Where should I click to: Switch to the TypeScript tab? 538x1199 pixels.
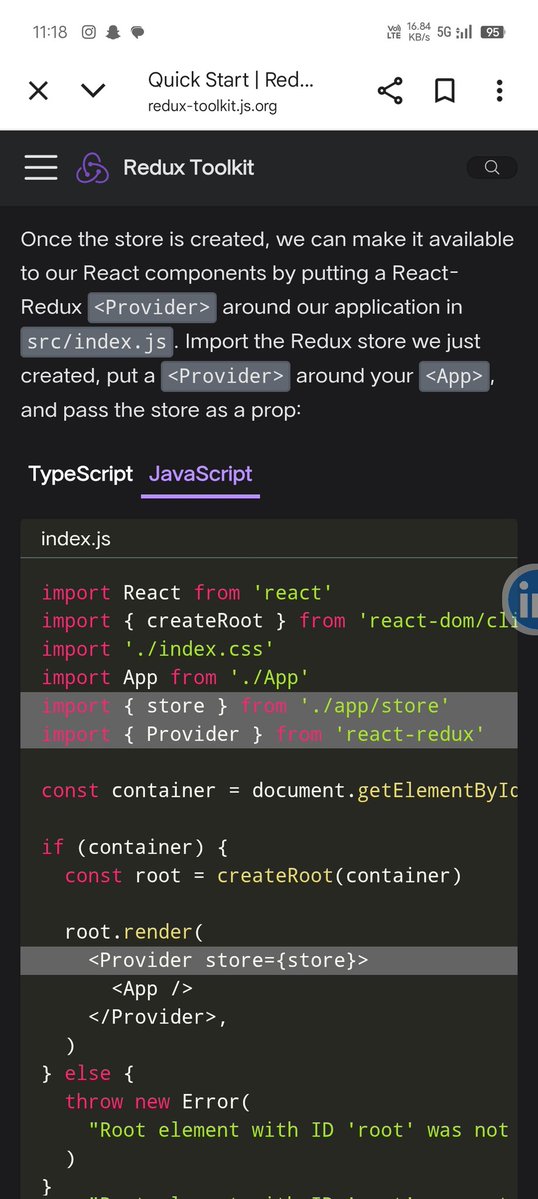click(x=80, y=473)
